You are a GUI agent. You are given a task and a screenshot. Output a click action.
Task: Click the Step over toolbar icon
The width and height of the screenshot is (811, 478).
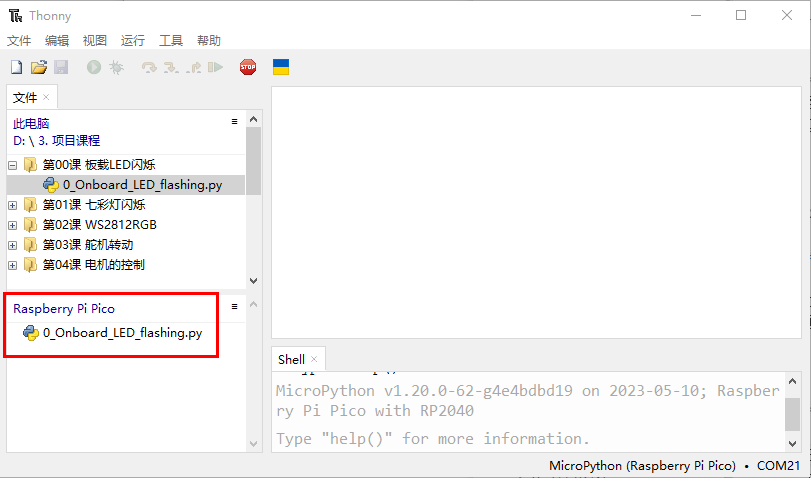149,67
